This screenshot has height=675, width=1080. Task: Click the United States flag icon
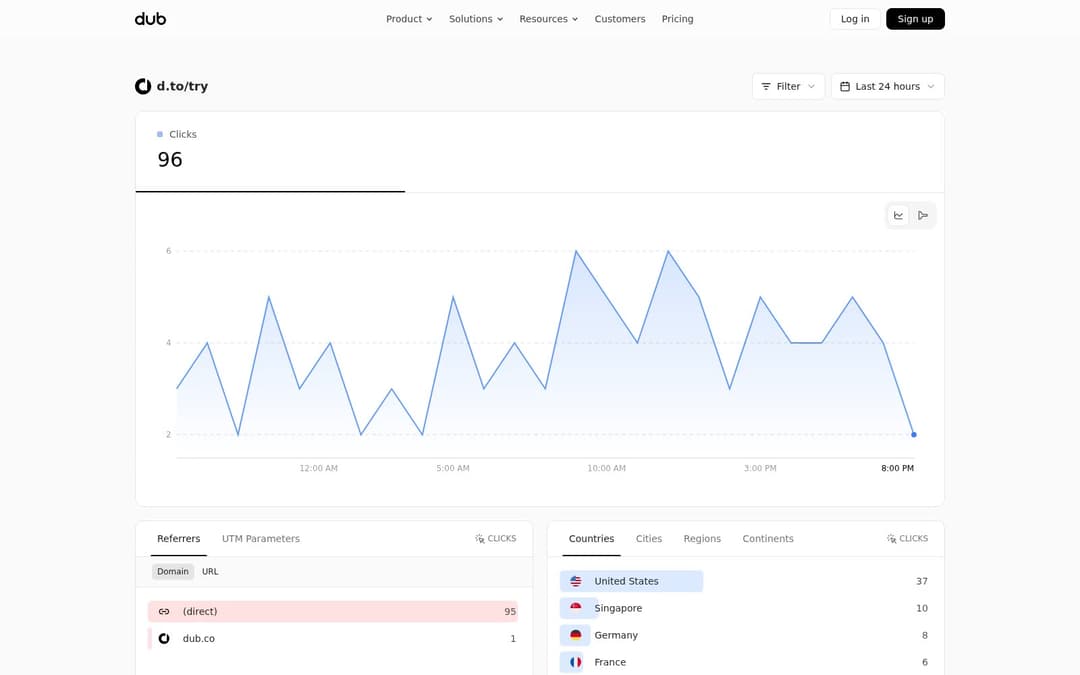click(576, 581)
